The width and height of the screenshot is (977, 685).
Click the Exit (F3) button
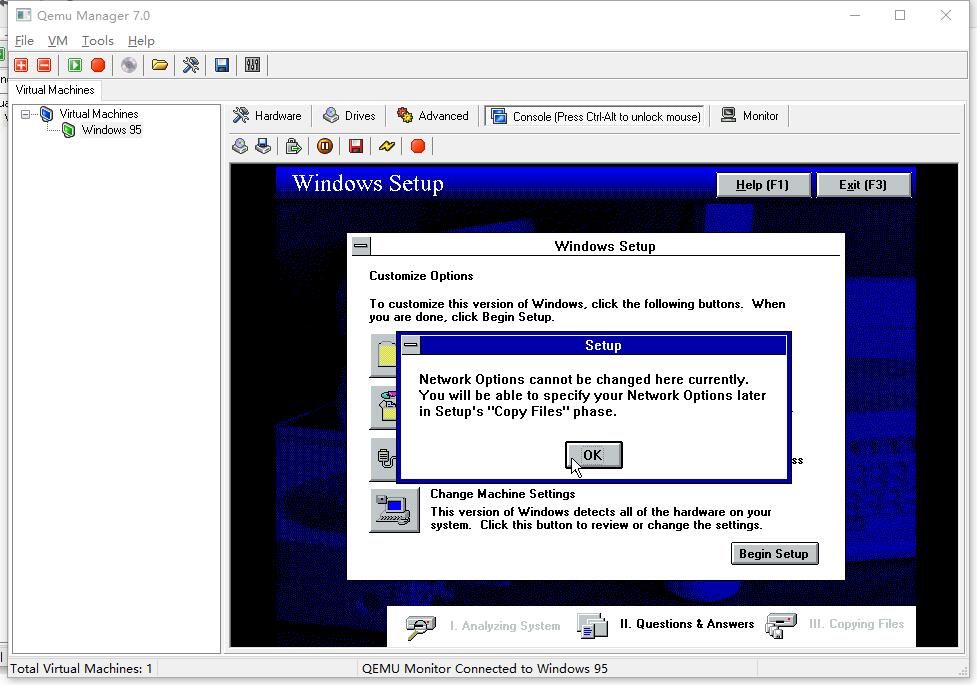pos(863,185)
